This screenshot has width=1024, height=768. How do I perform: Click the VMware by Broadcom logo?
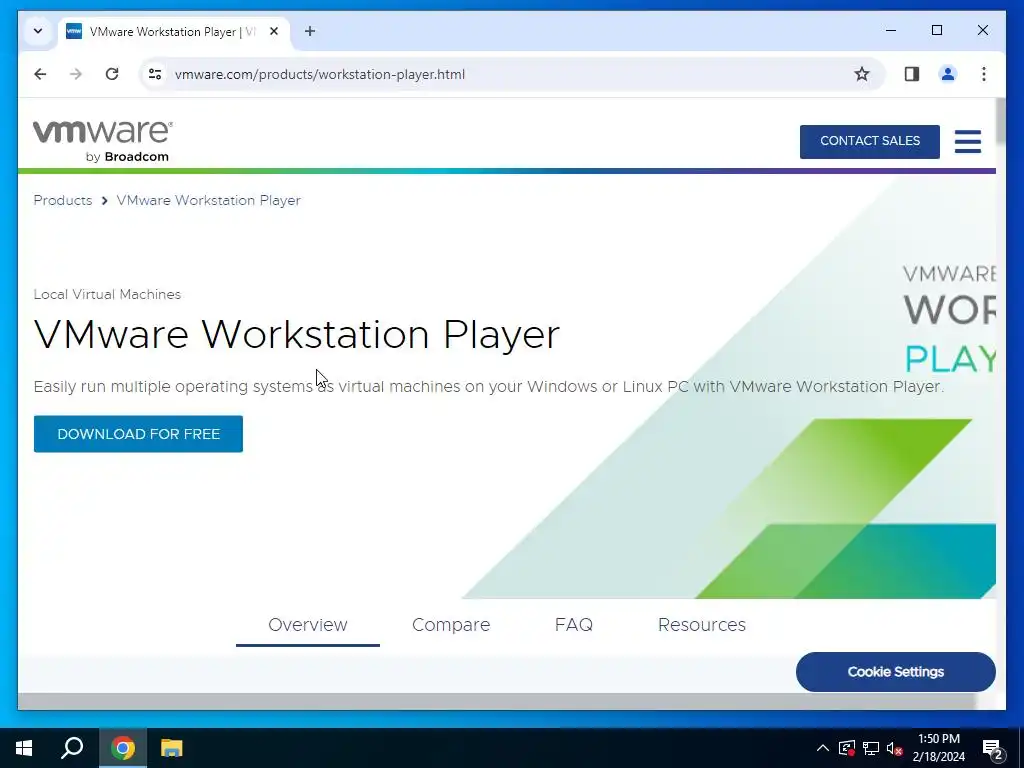coord(103,141)
